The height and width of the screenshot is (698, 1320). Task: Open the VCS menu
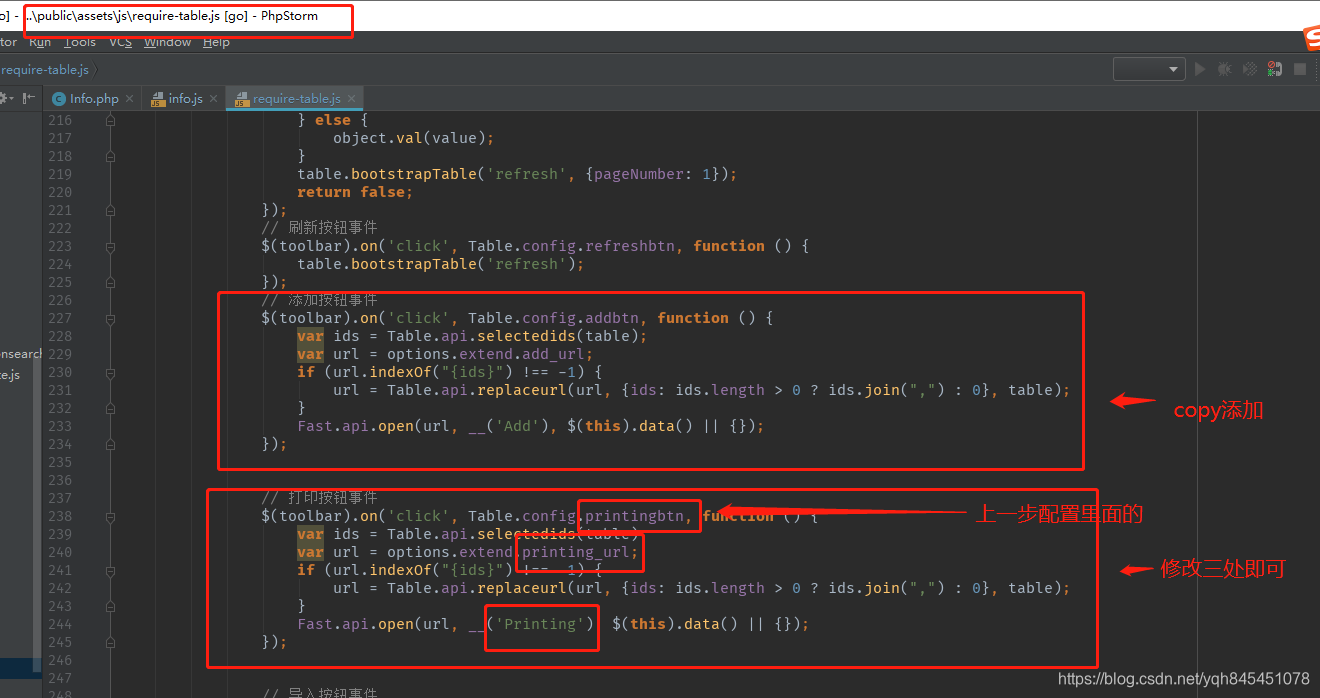[x=120, y=42]
